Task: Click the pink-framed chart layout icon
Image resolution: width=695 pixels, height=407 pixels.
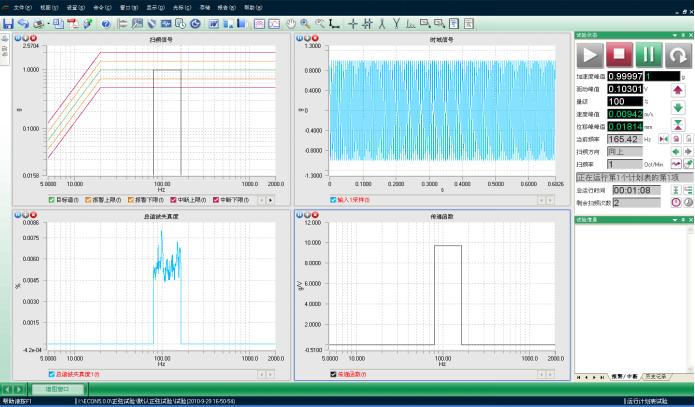Action: click(x=259, y=23)
